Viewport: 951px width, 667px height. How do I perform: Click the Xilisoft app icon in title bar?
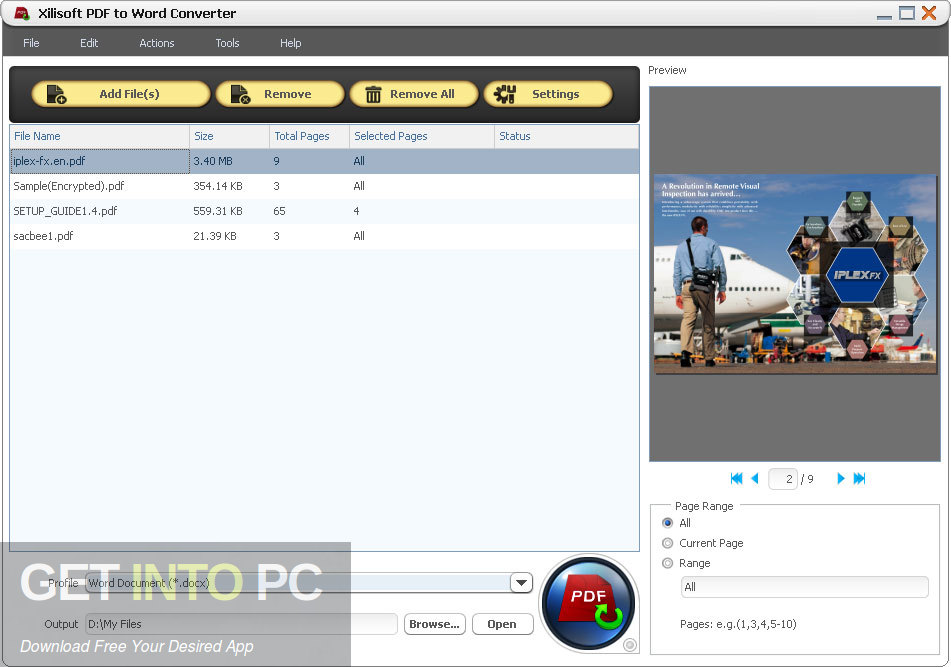click(x=22, y=13)
